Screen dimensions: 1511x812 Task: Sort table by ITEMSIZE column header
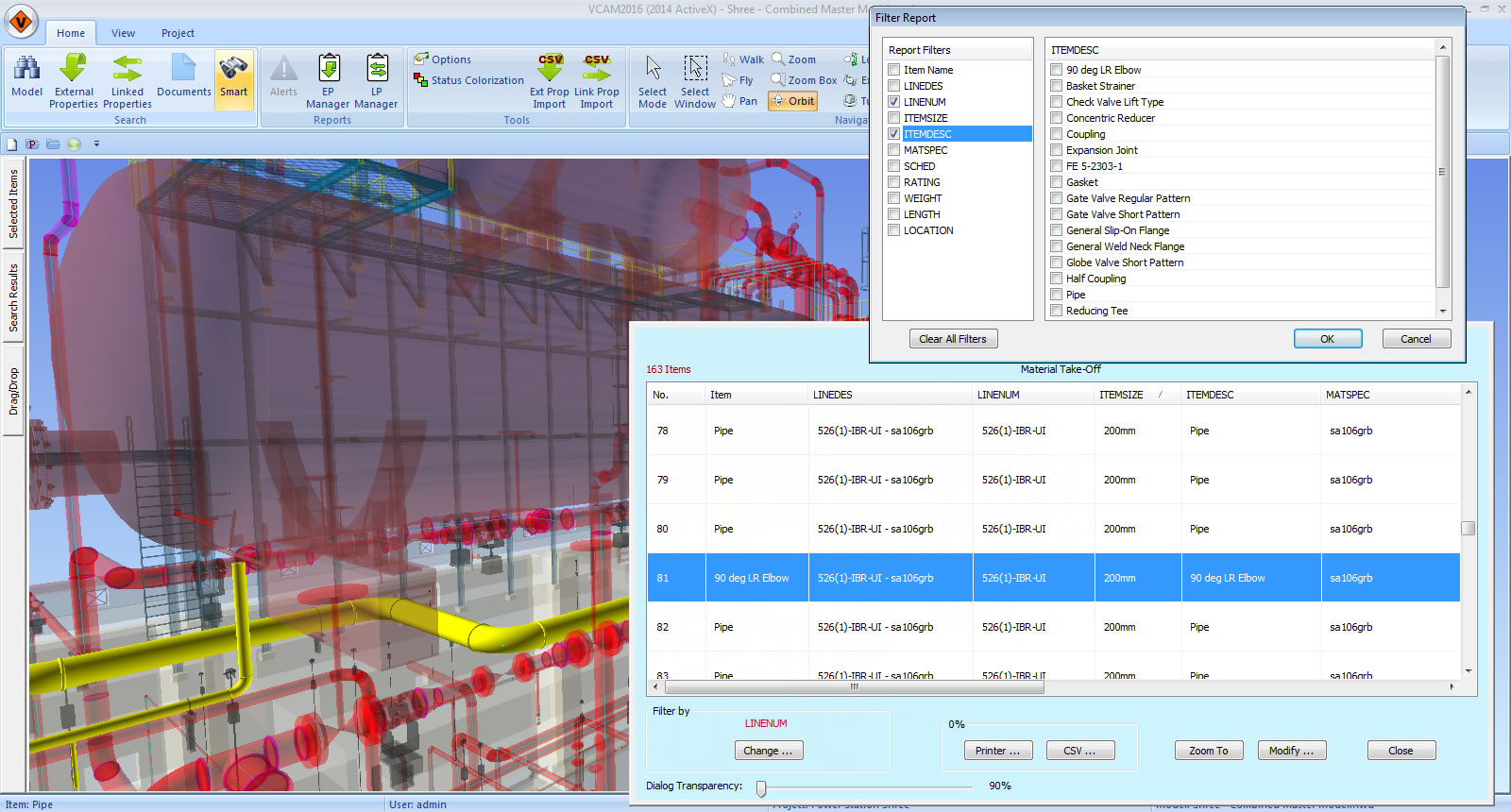[x=1121, y=395]
